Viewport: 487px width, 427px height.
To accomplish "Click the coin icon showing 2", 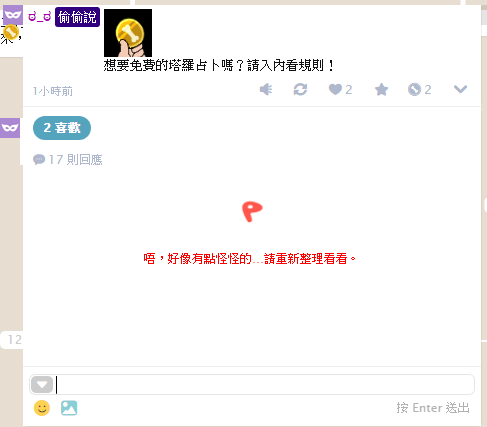I will click(419, 89).
